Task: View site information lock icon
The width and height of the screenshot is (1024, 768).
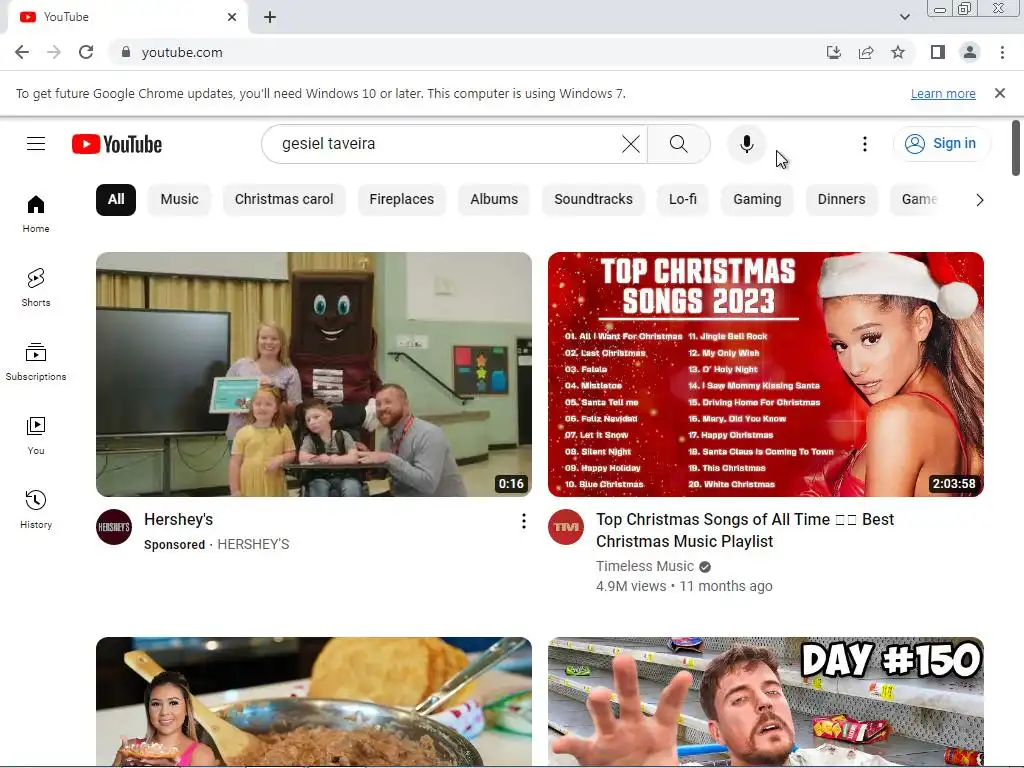Action: 126,52
